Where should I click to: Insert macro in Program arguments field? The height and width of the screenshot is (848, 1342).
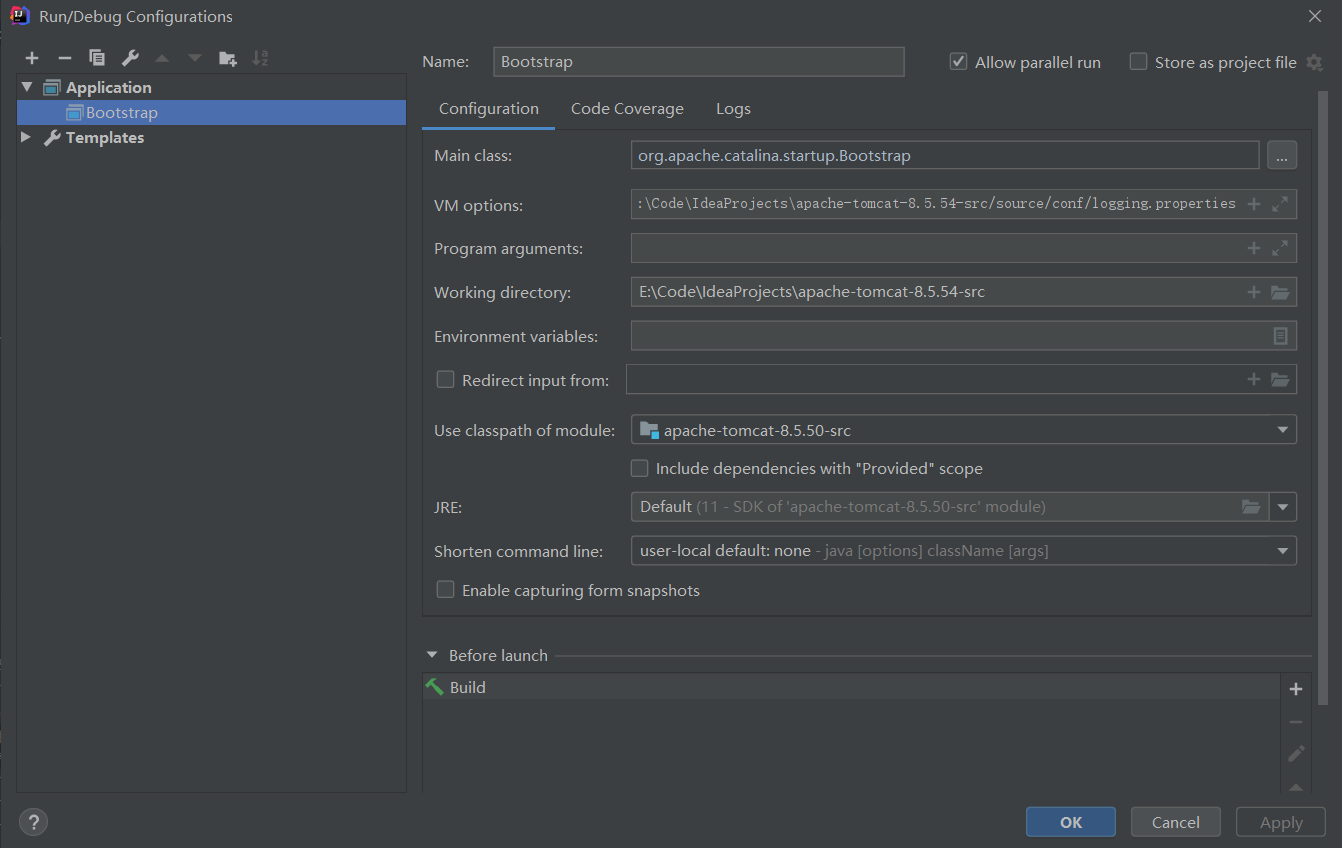click(1254, 248)
